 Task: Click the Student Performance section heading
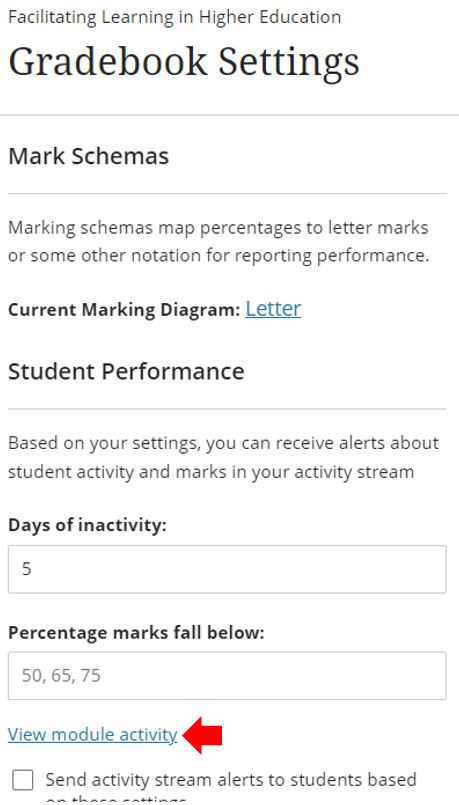coord(126,371)
